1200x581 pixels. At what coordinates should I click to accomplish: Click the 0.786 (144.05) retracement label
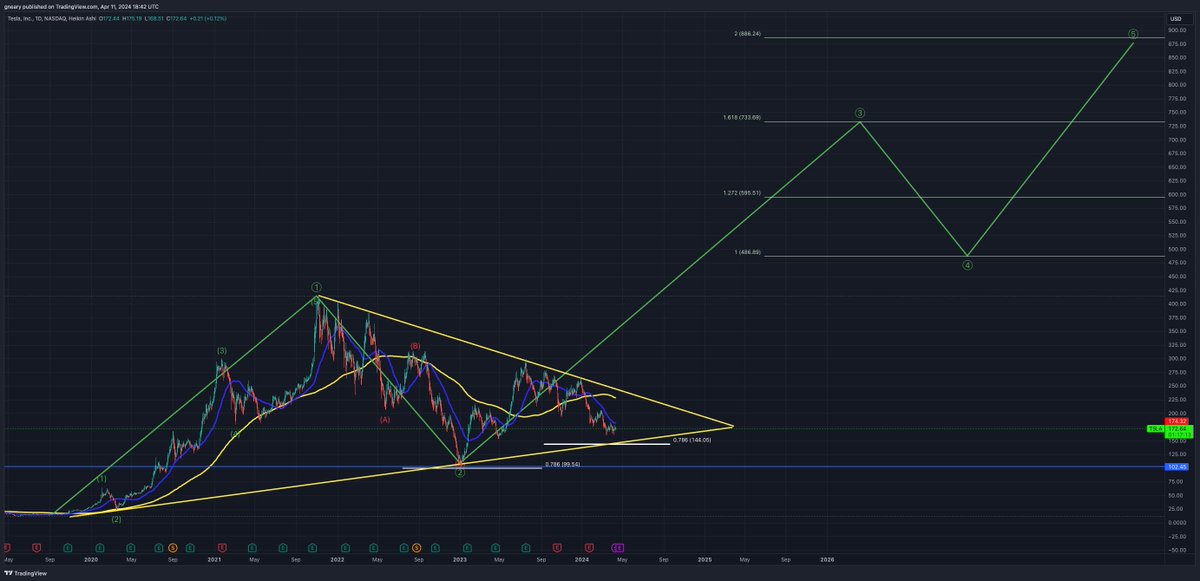(692, 440)
